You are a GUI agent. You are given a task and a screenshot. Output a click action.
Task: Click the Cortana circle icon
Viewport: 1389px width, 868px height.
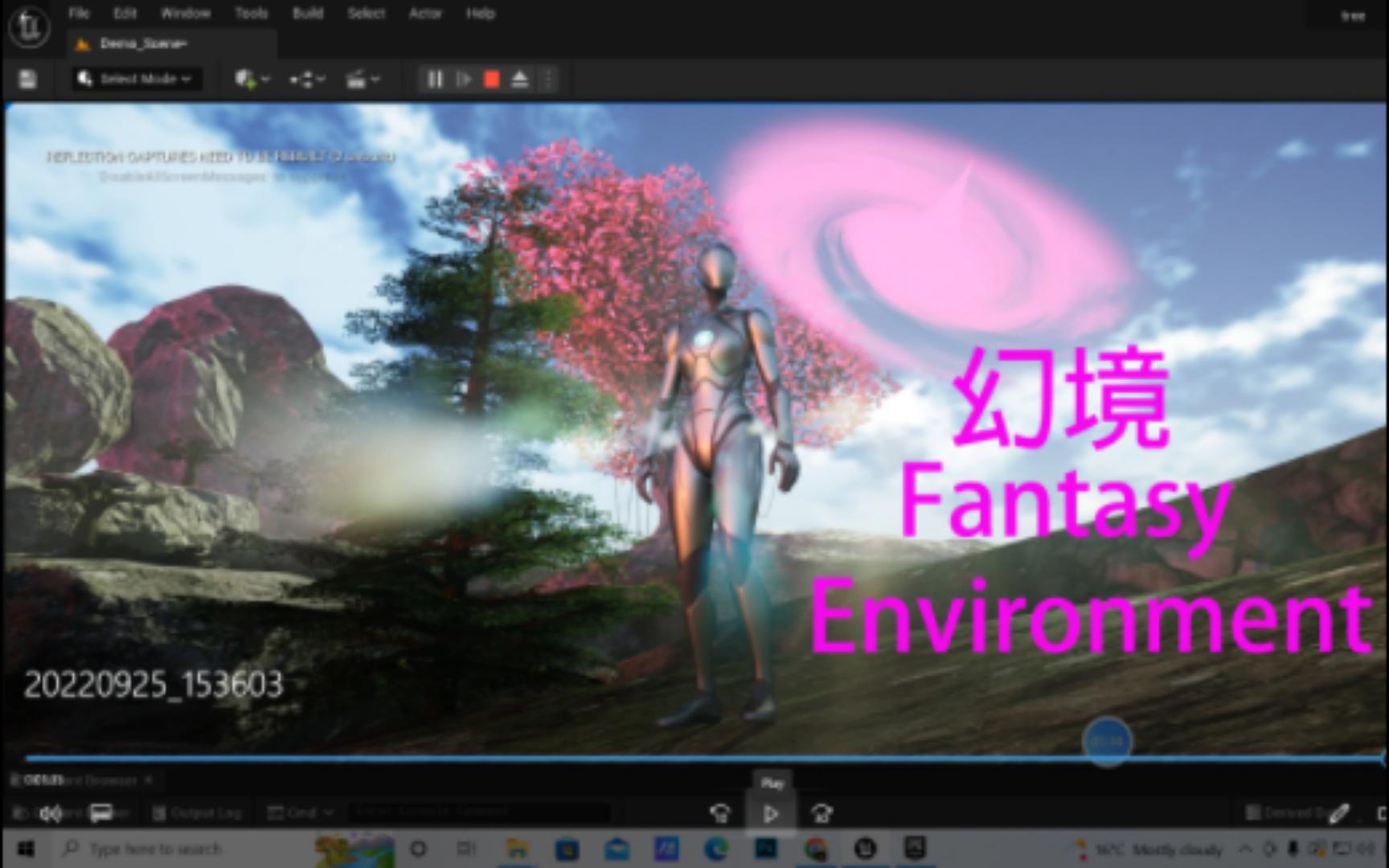419,849
